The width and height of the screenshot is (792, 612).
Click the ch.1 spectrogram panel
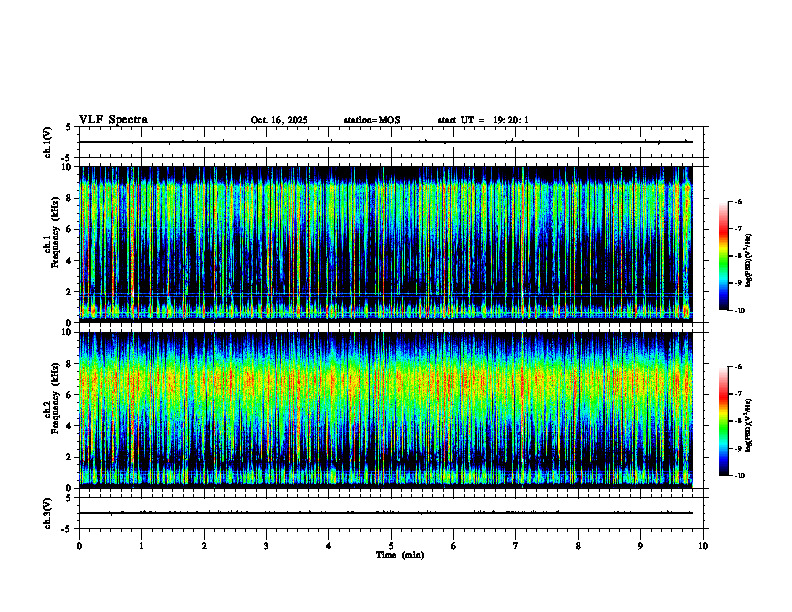(x=386, y=244)
